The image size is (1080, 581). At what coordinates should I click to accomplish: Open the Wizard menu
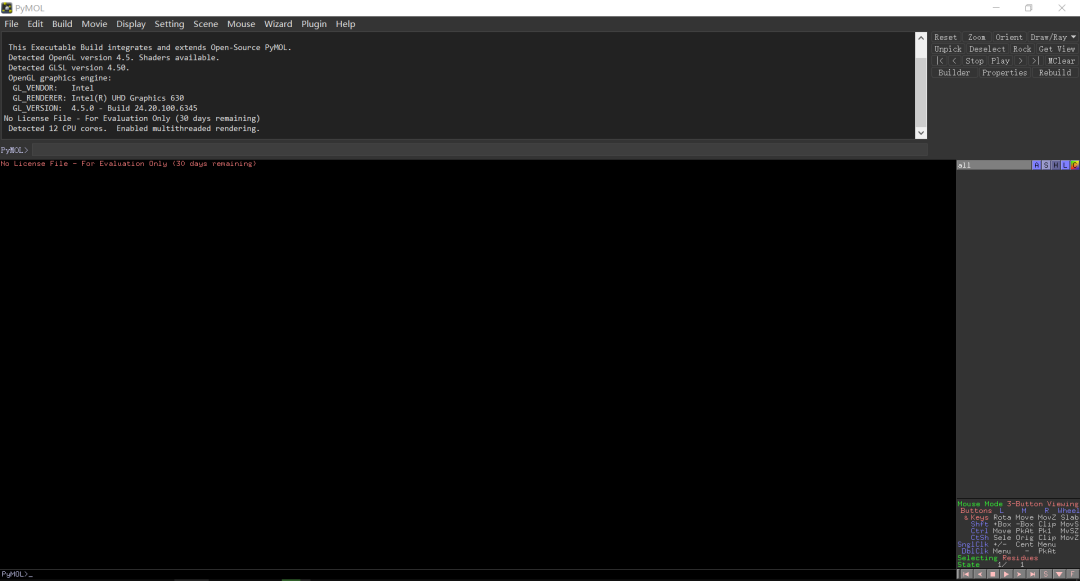tap(278, 23)
